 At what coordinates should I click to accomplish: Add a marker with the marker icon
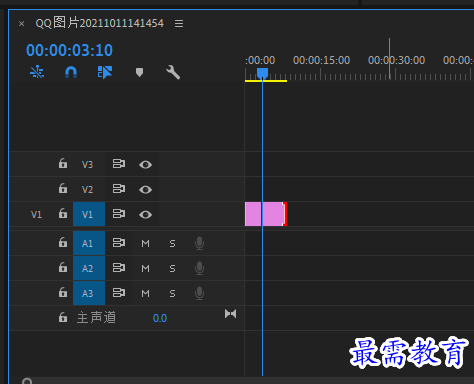(x=139, y=72)
